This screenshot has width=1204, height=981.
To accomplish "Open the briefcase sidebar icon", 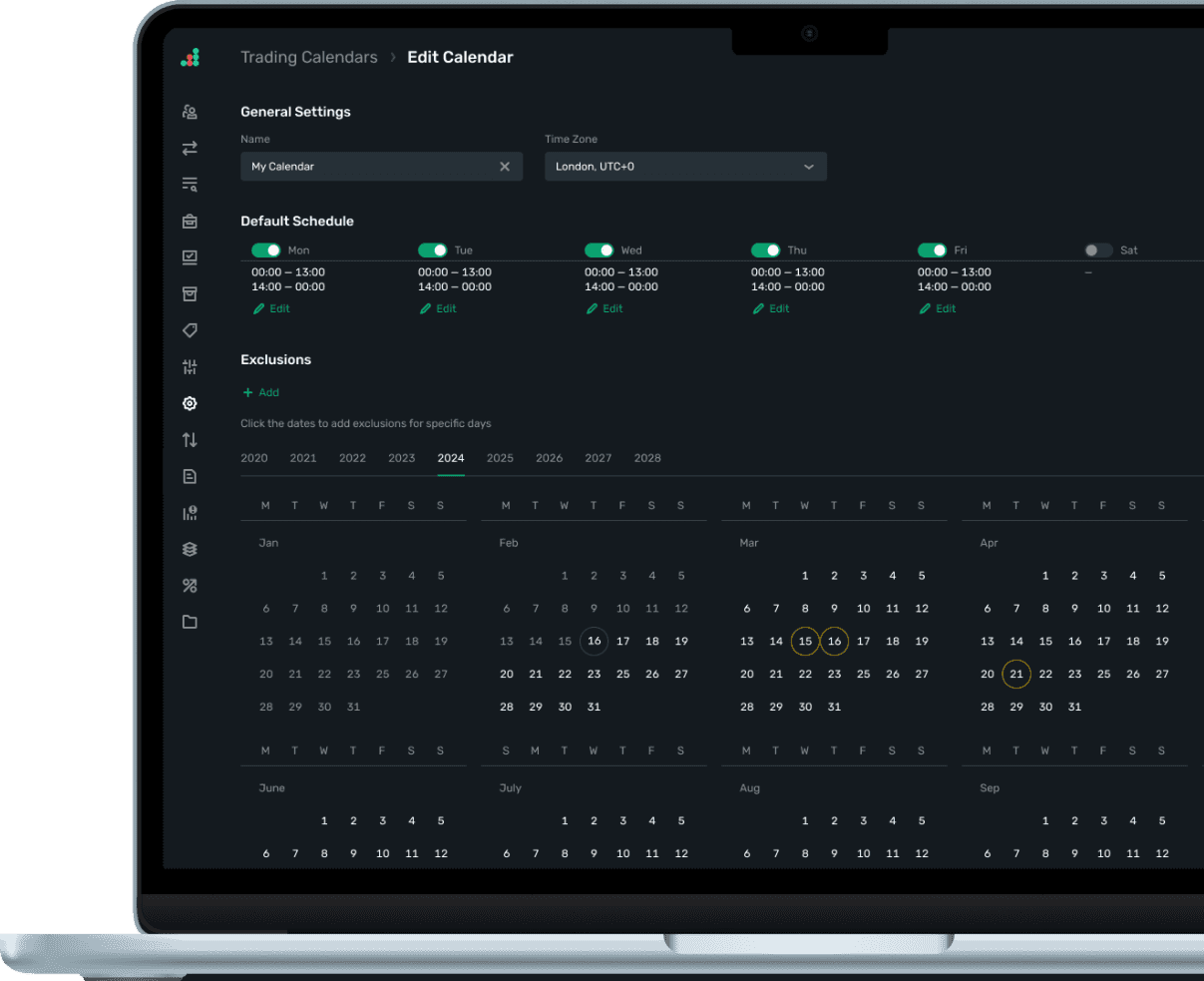I will point(190,222).
